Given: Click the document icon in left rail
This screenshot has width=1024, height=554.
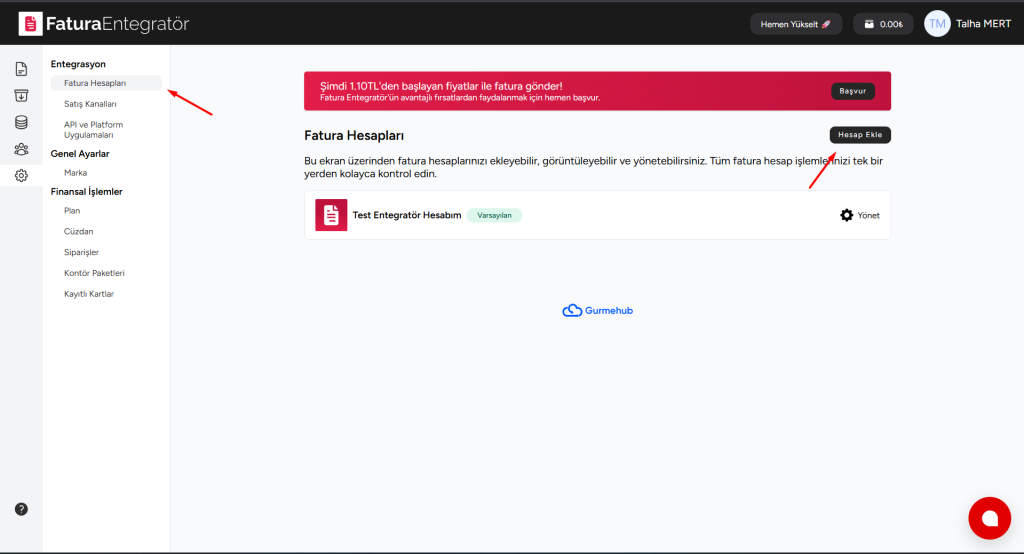Looking at the screenshot, I should (x=21, y=69).
